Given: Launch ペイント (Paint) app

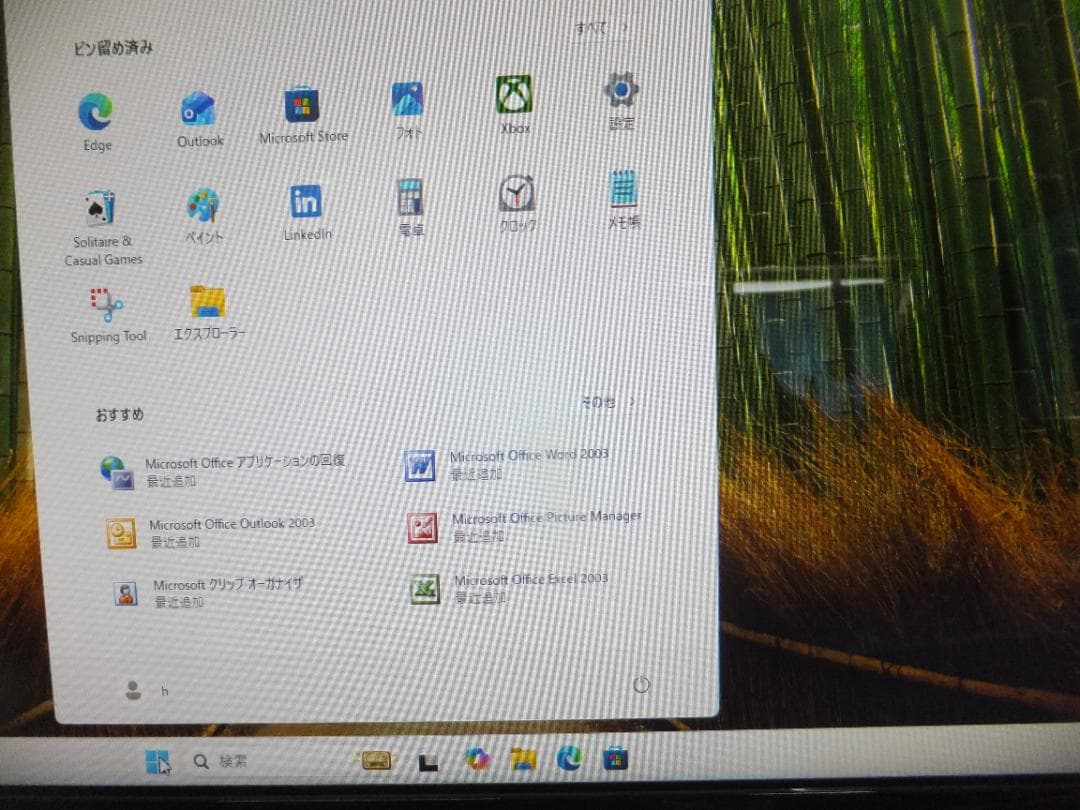Looking at the screenshot, I should 203,216.
